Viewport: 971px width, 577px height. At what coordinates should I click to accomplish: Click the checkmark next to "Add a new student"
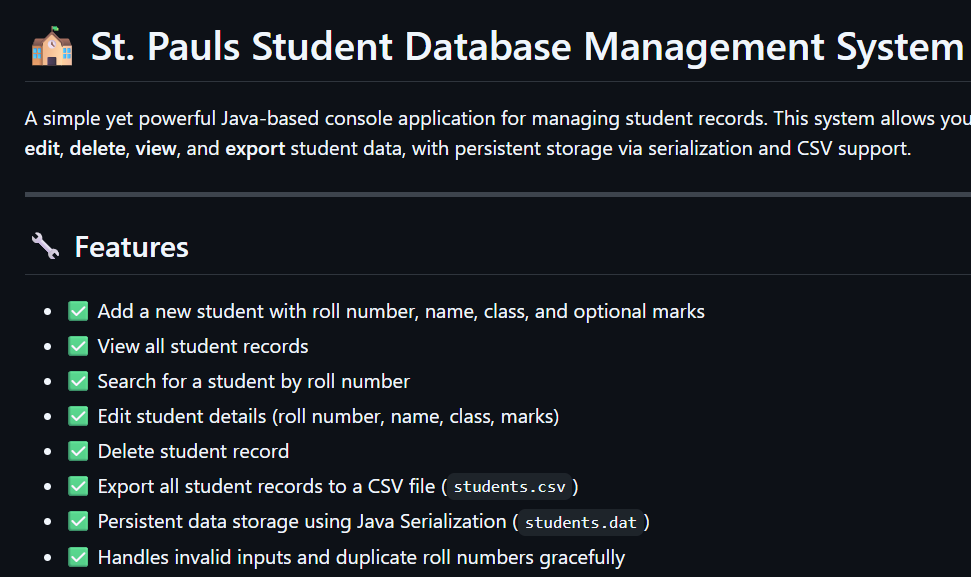click(78, 311)
